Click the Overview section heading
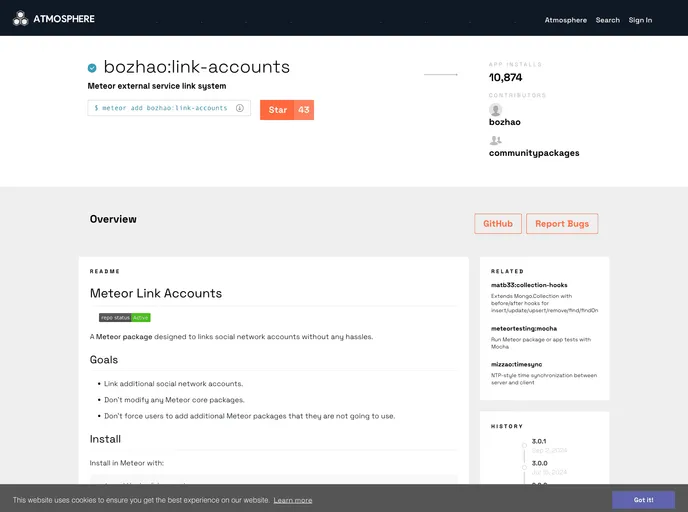Screen dimensions: 688x512 coord(113,219)
